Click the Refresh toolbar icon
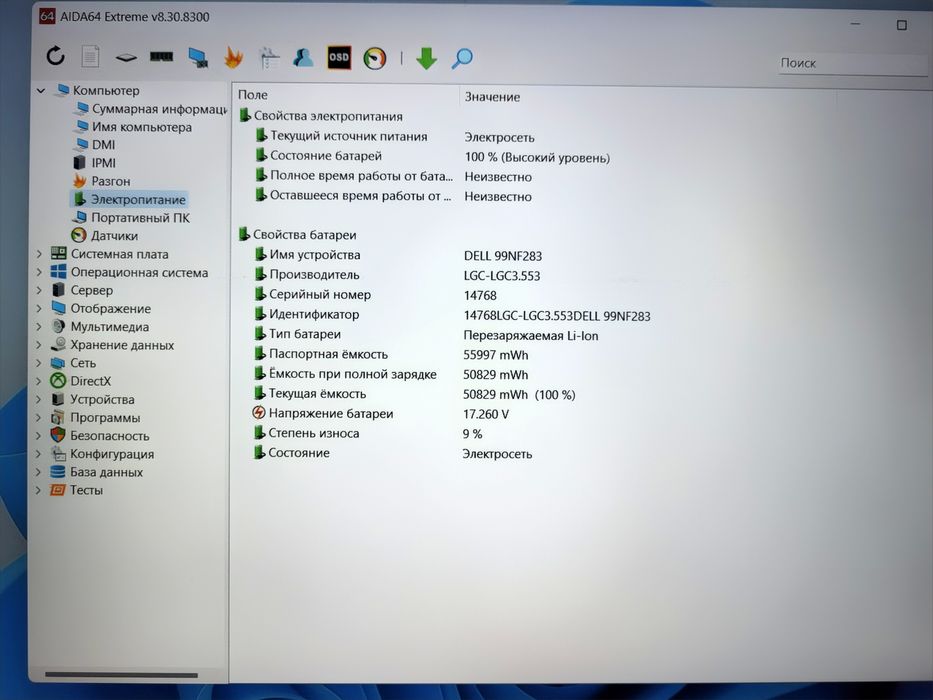The height and width of the screenshot is (700, 933). click(55, 57)
